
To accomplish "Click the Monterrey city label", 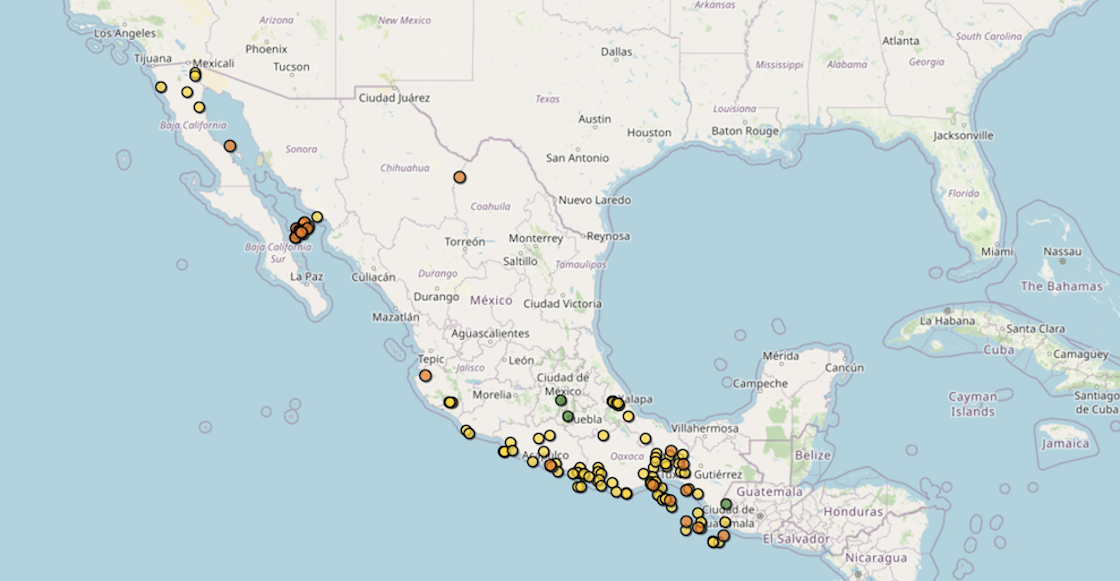I will (x=535, y=239).
